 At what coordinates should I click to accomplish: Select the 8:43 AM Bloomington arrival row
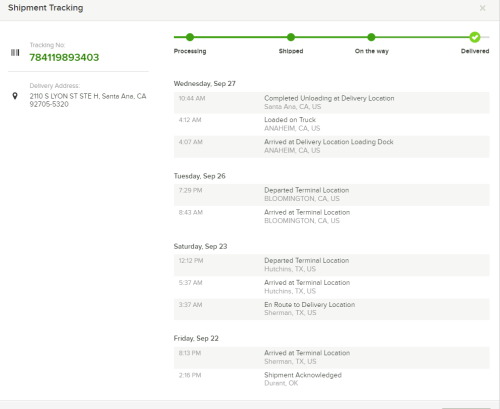[331, 217]
